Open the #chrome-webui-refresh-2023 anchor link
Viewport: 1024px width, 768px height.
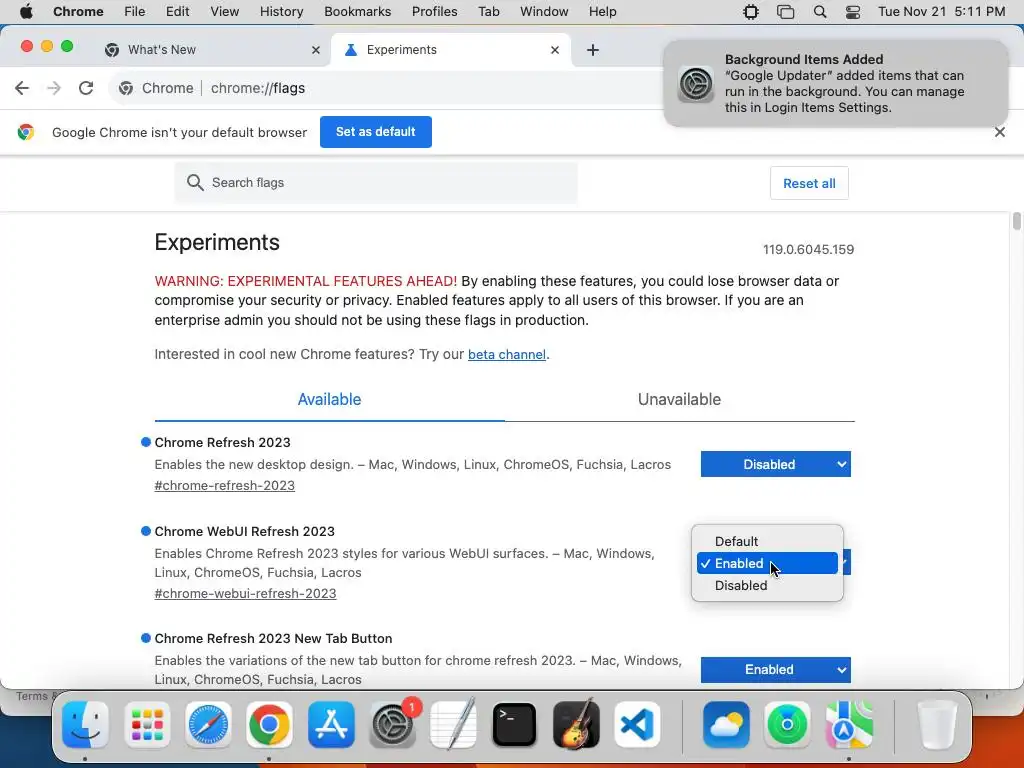click(x=246, y=594)
